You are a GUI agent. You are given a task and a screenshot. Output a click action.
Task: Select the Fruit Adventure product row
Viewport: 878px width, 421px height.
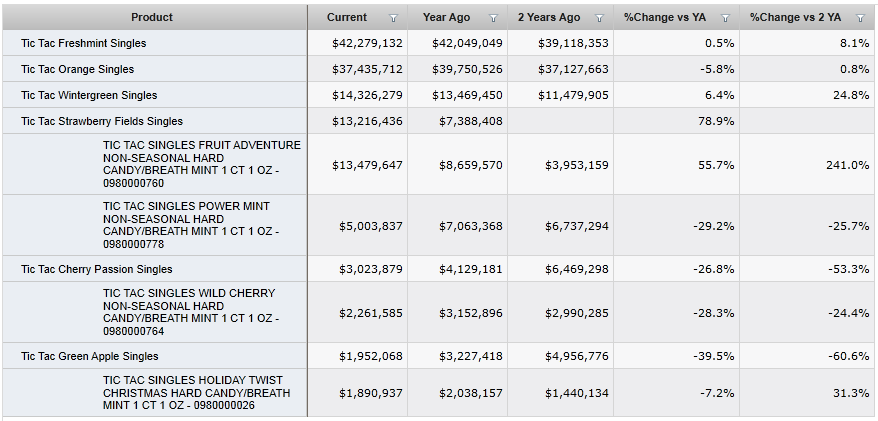(x=201, y=164)
